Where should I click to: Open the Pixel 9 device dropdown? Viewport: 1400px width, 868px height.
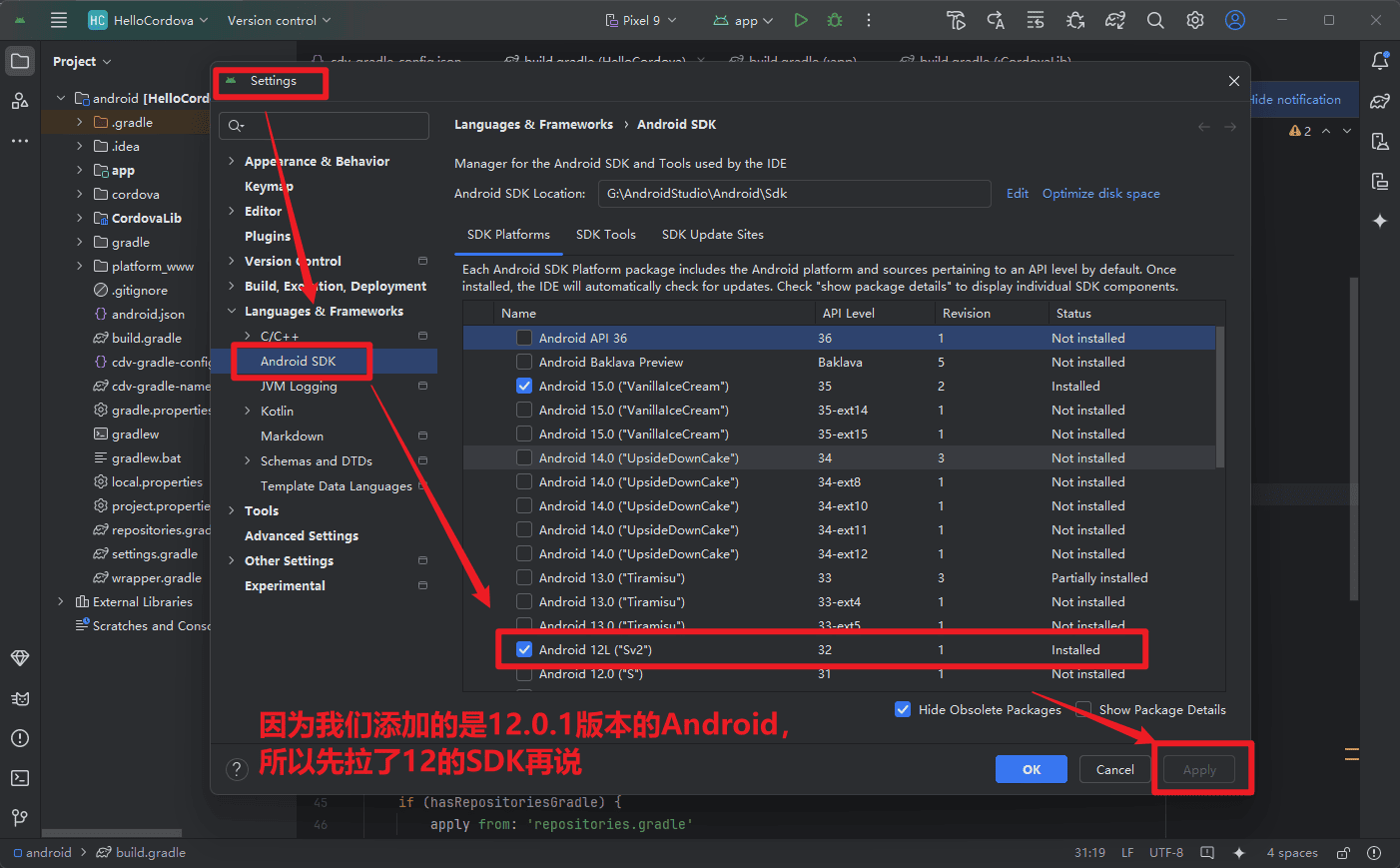tap(641, 20)
